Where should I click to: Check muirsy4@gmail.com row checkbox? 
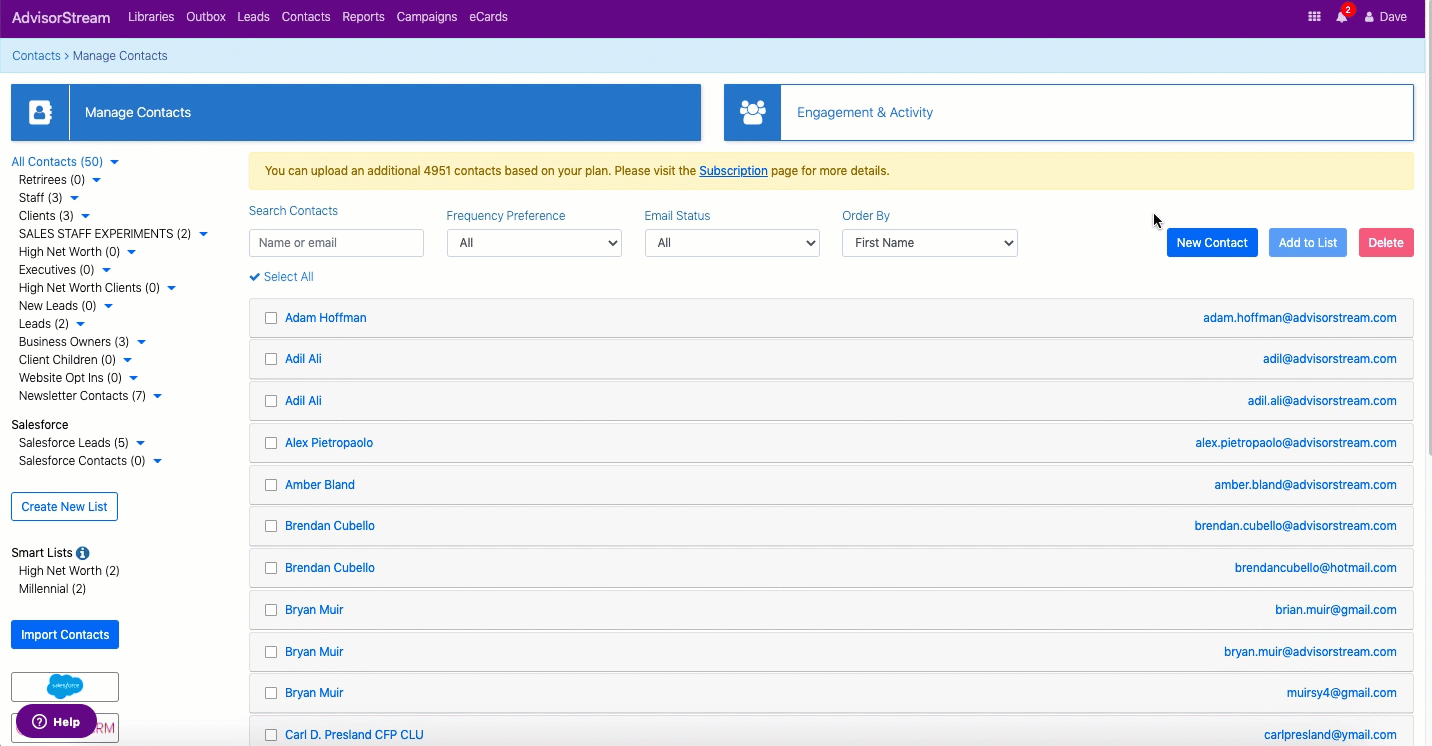[271, 693]
